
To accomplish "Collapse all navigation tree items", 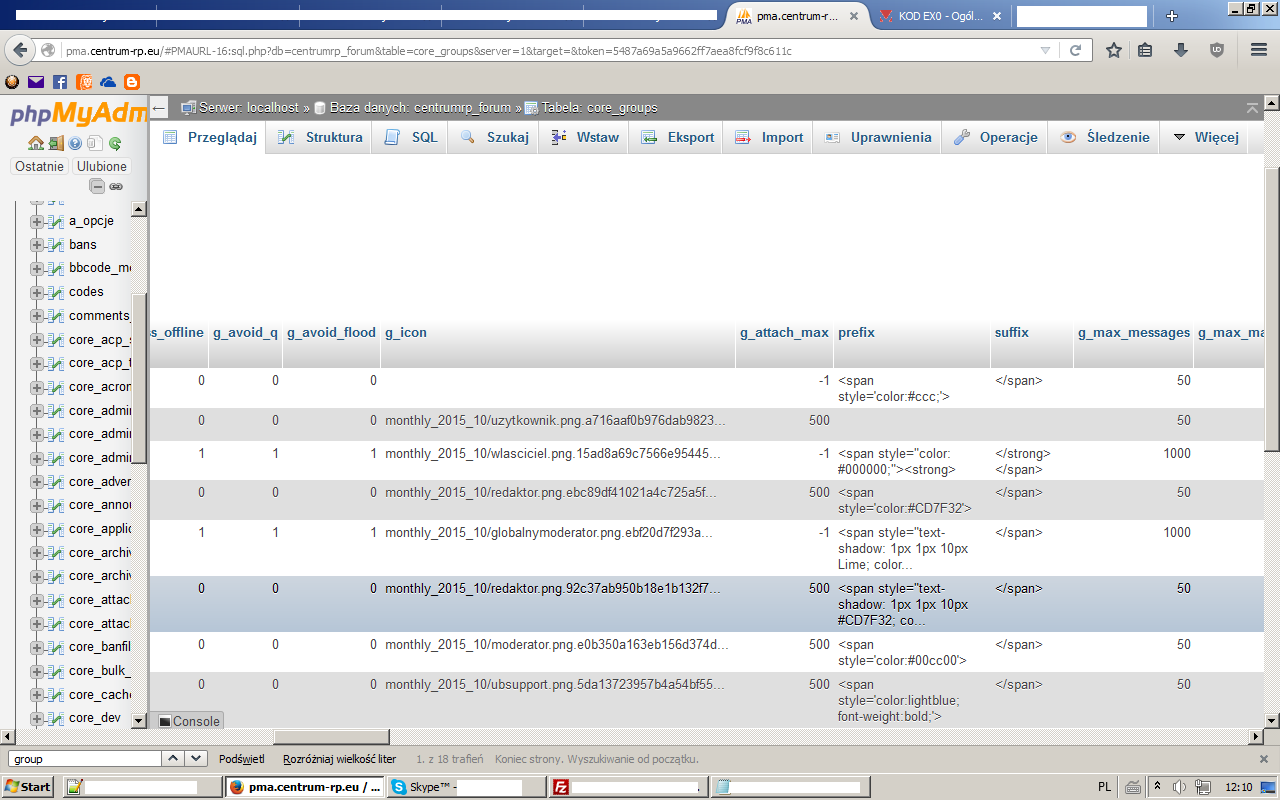I will coord(97,186).
